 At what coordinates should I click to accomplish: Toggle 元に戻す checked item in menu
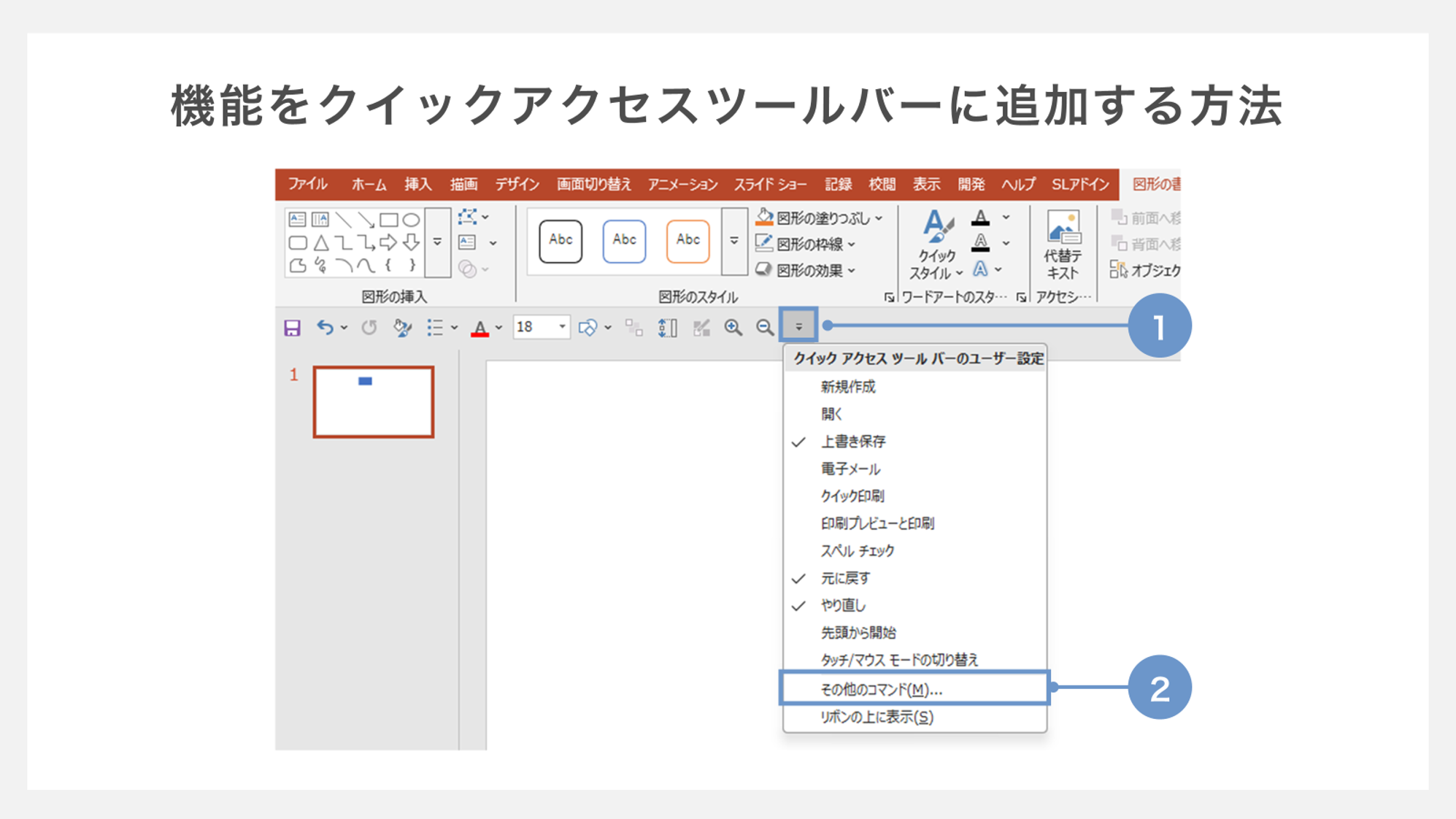tap(914, 578)
